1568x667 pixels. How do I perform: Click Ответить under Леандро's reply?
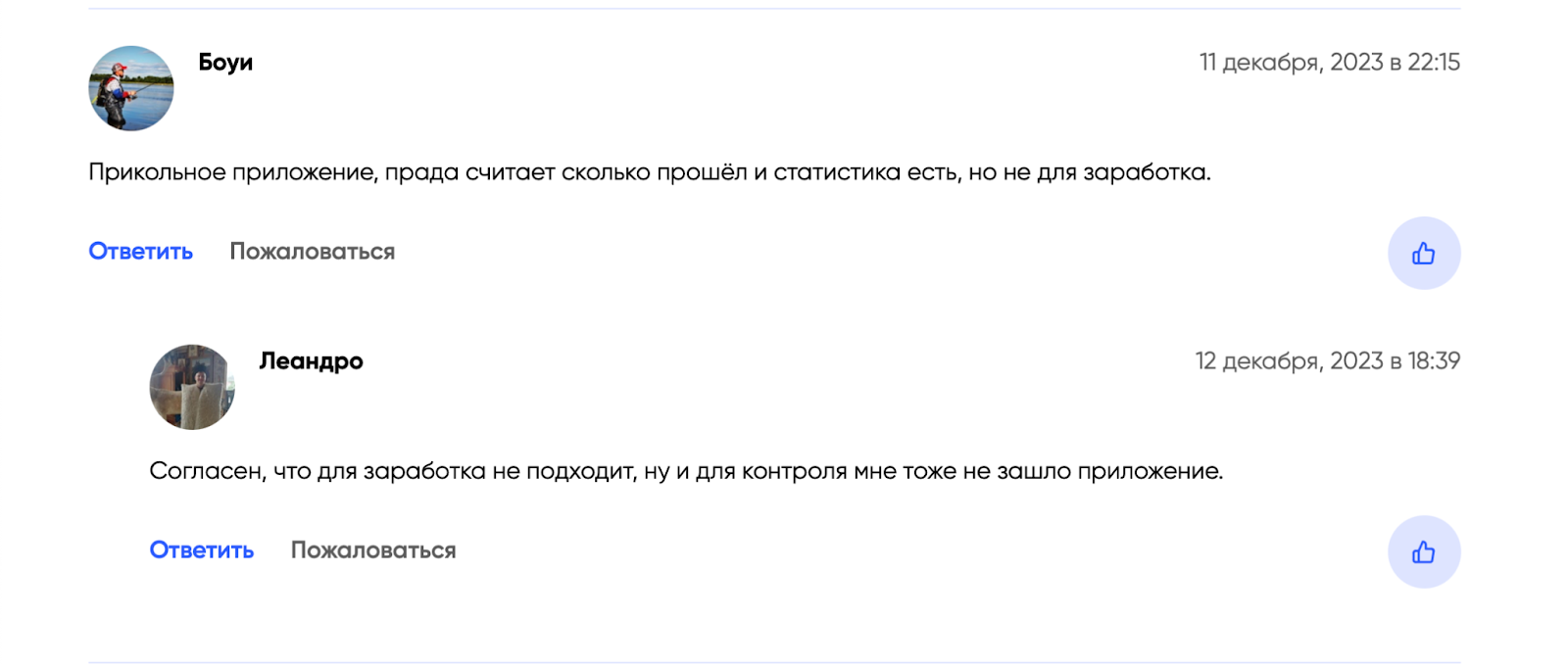202,550
